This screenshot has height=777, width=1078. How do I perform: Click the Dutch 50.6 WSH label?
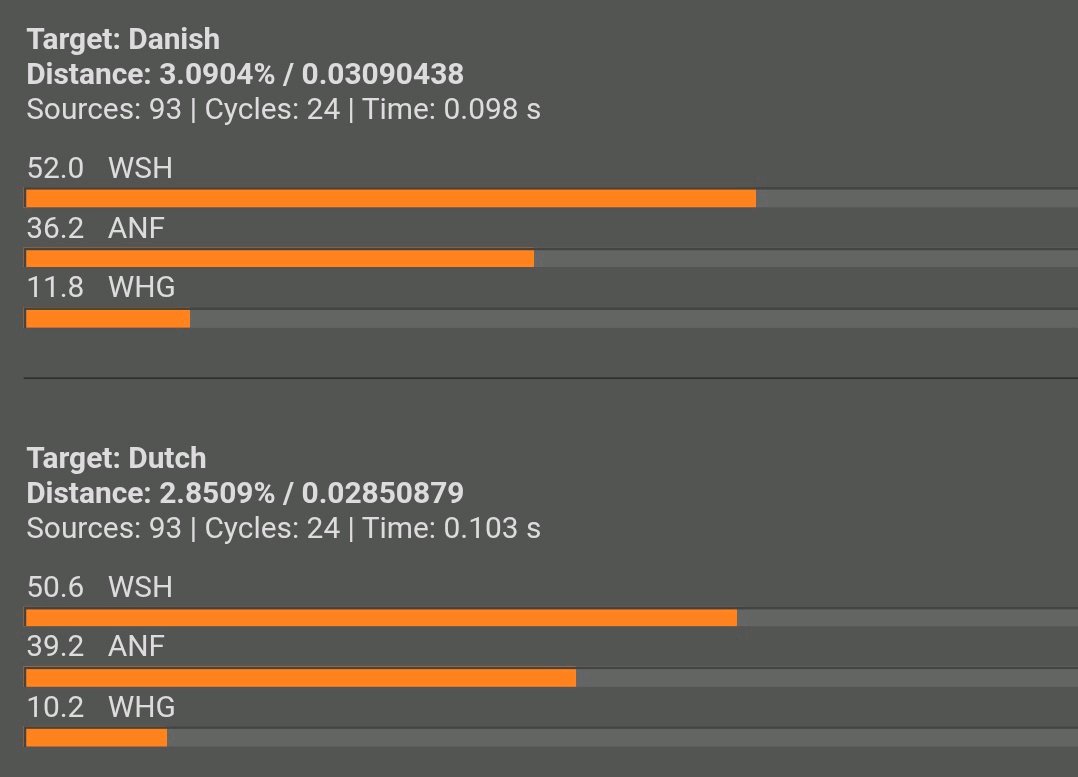100,587
